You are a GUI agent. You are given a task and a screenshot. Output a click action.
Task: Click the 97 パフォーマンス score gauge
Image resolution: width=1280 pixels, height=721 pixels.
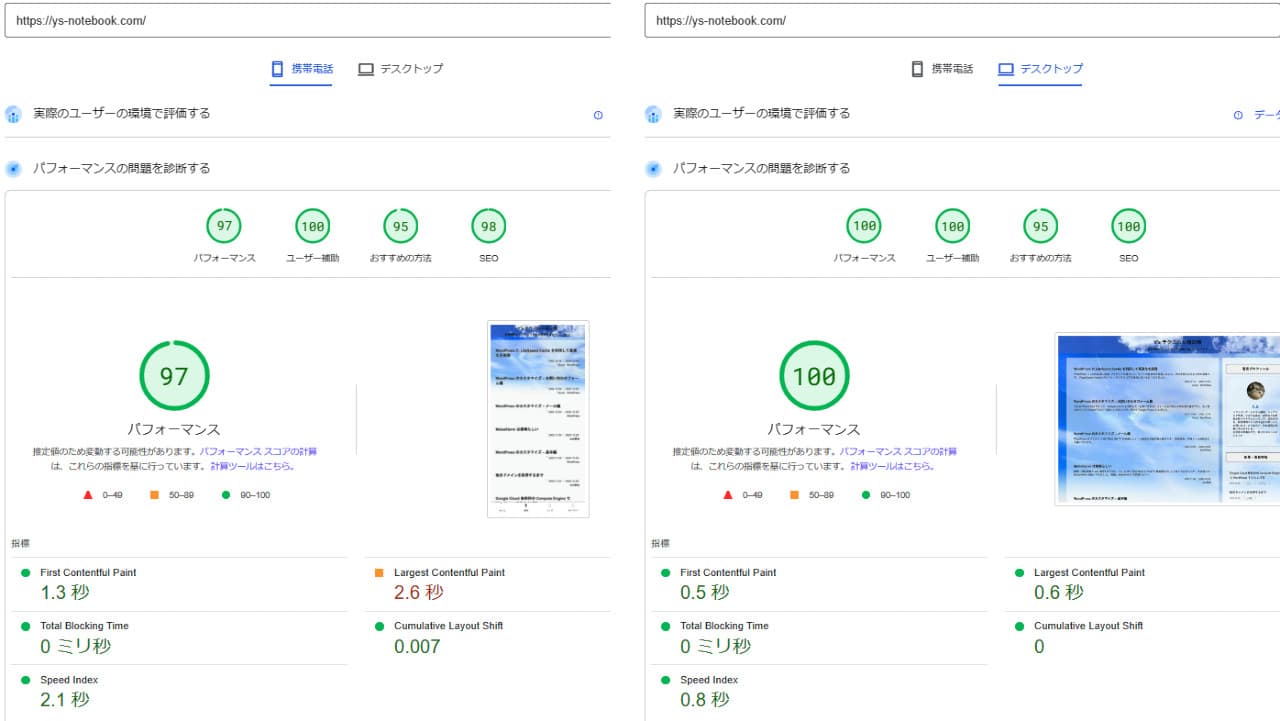[175, 376]
